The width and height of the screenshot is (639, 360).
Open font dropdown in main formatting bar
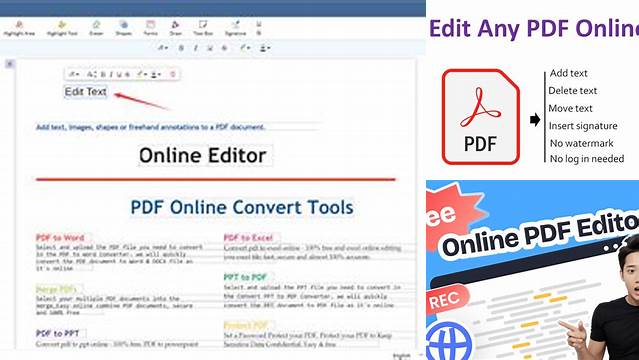pos(163,48)
